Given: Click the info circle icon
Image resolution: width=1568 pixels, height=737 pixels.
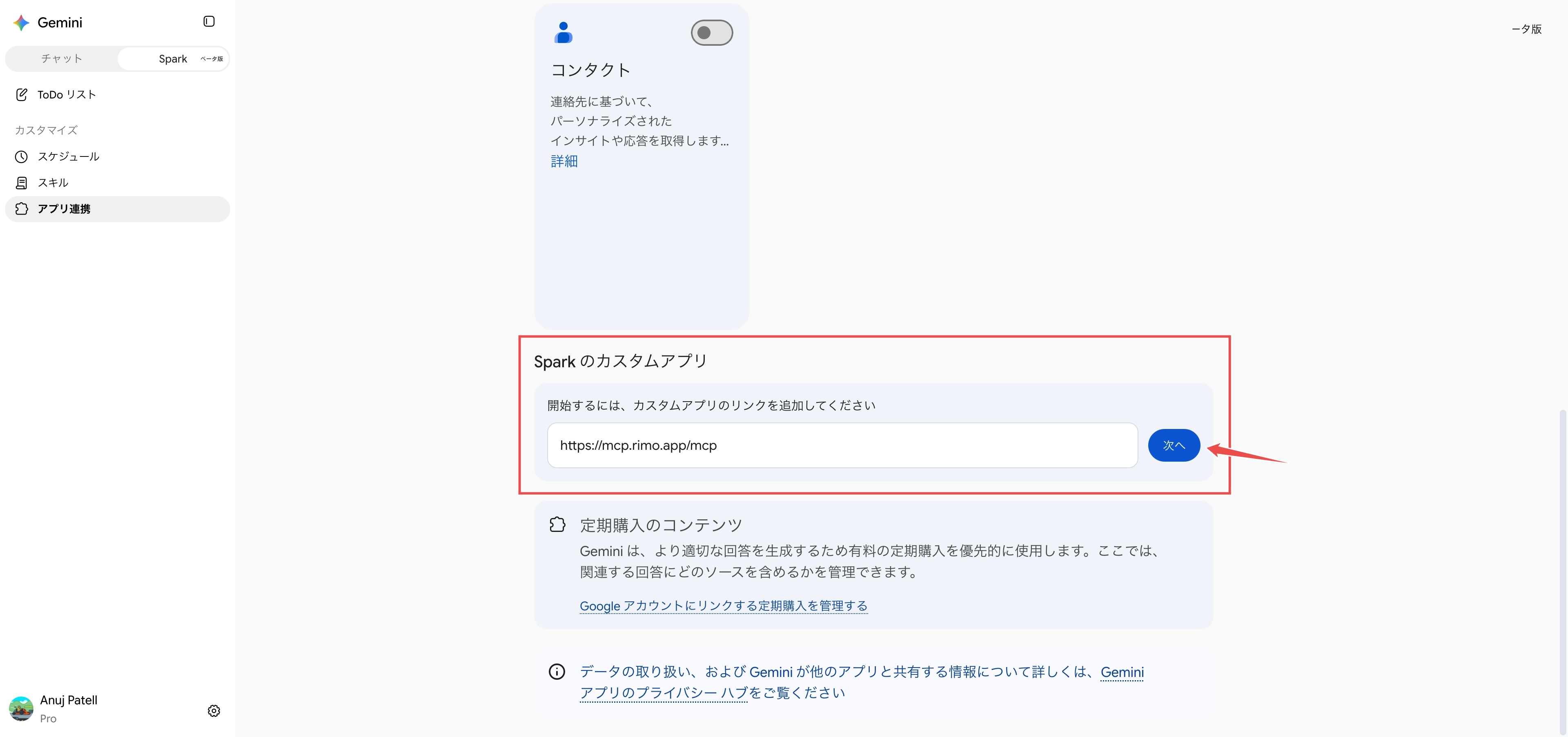Looking at the screenshot, I should tap(556, 671).
